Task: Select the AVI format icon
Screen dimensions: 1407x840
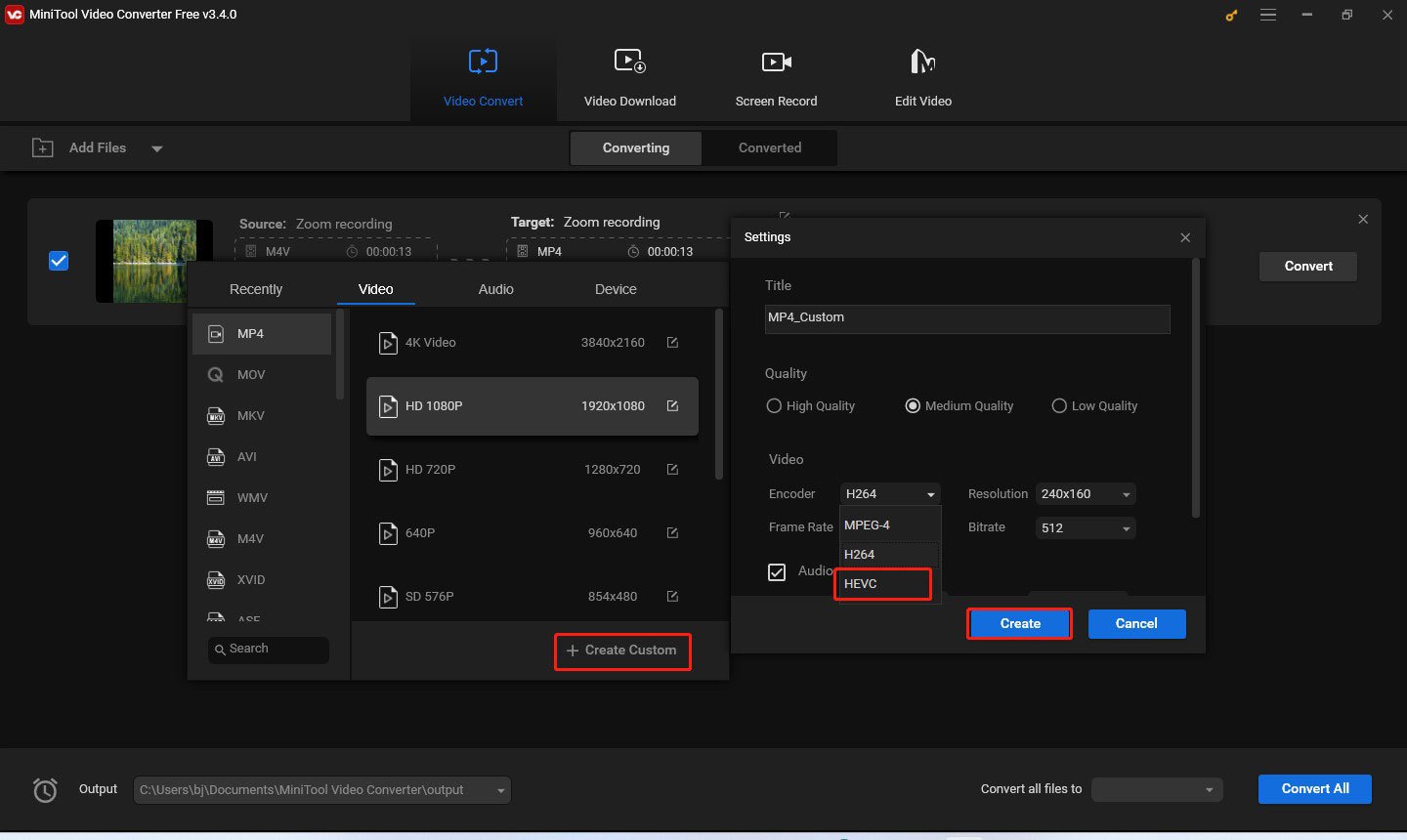Action: [x=216, y=457]
